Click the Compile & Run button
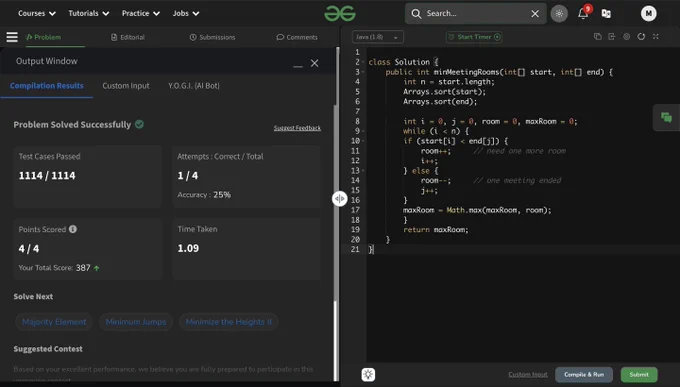Screen dimensions: 680x387 (x=584, y=374)
